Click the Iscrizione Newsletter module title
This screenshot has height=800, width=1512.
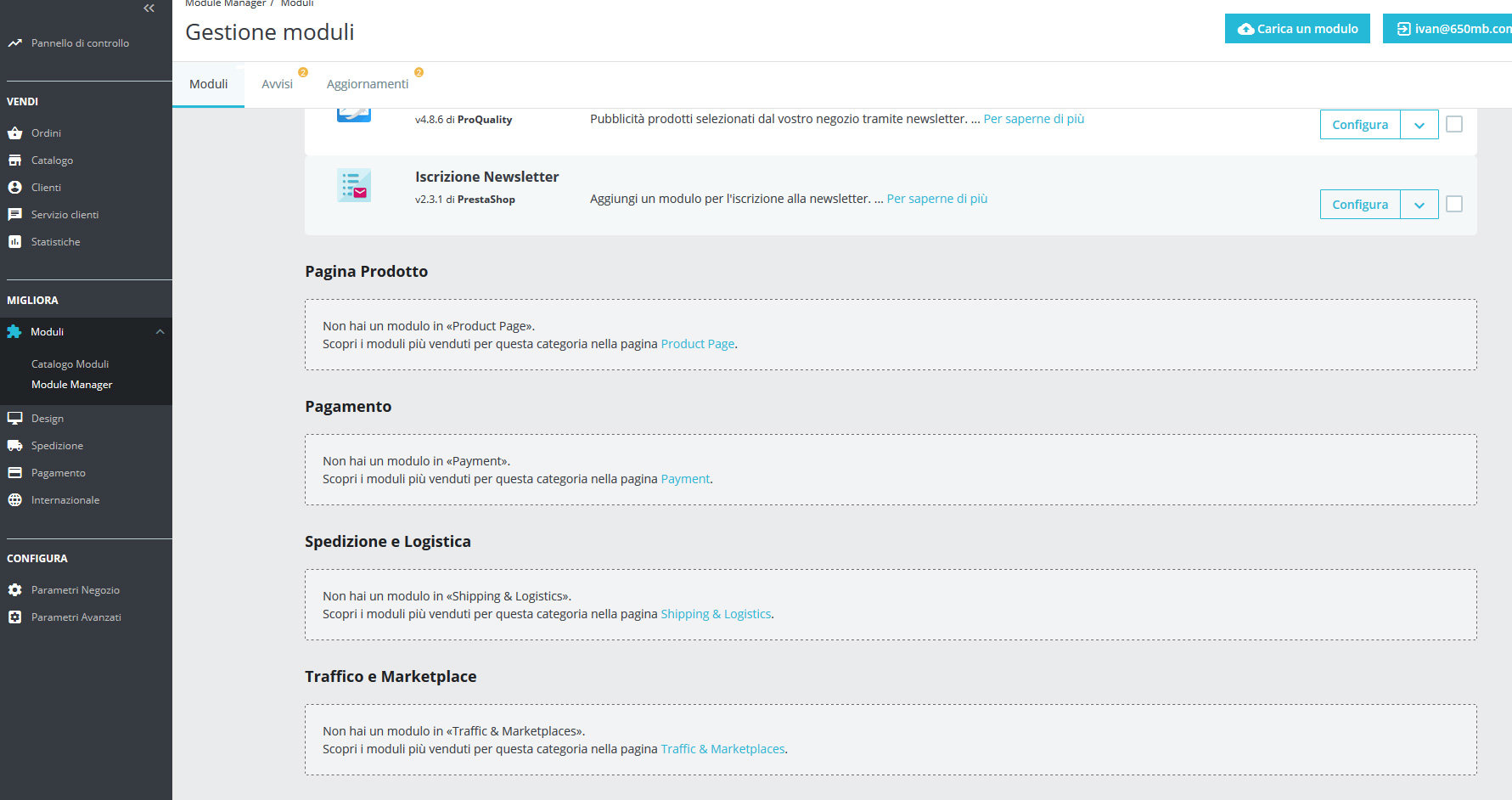coord(486,177)
